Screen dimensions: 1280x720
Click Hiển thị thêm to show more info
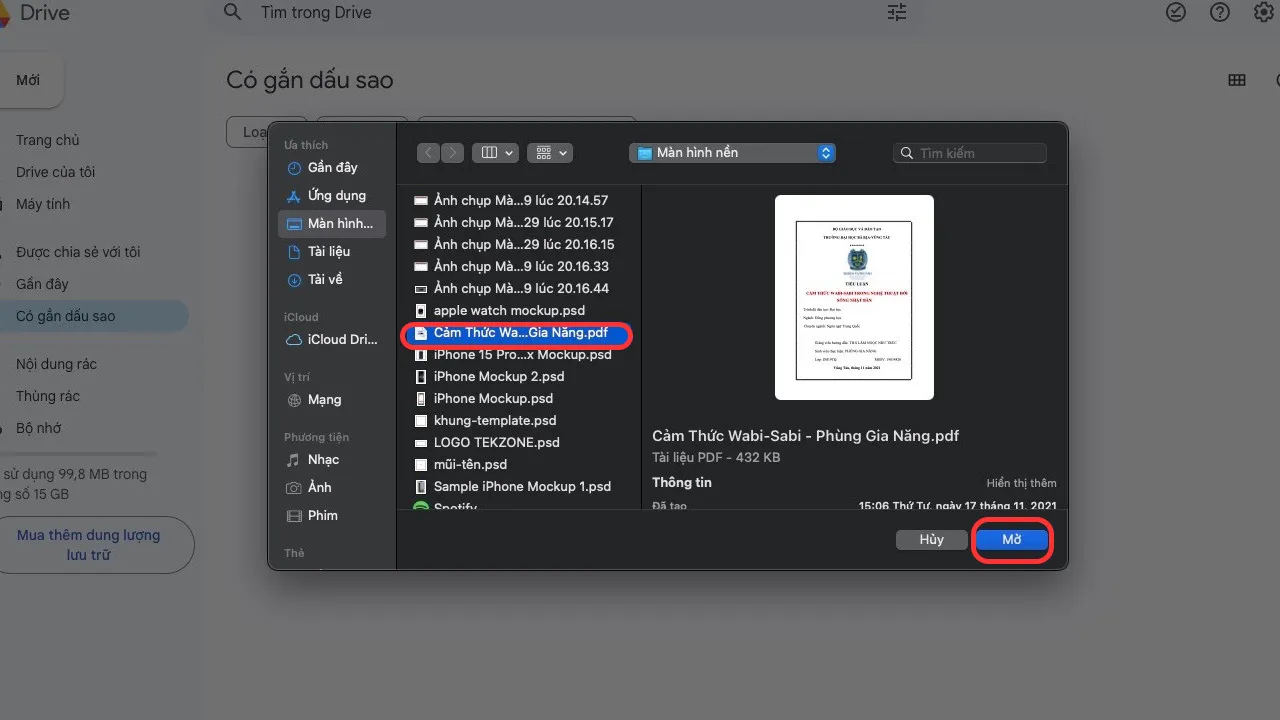pos(1021,482)
